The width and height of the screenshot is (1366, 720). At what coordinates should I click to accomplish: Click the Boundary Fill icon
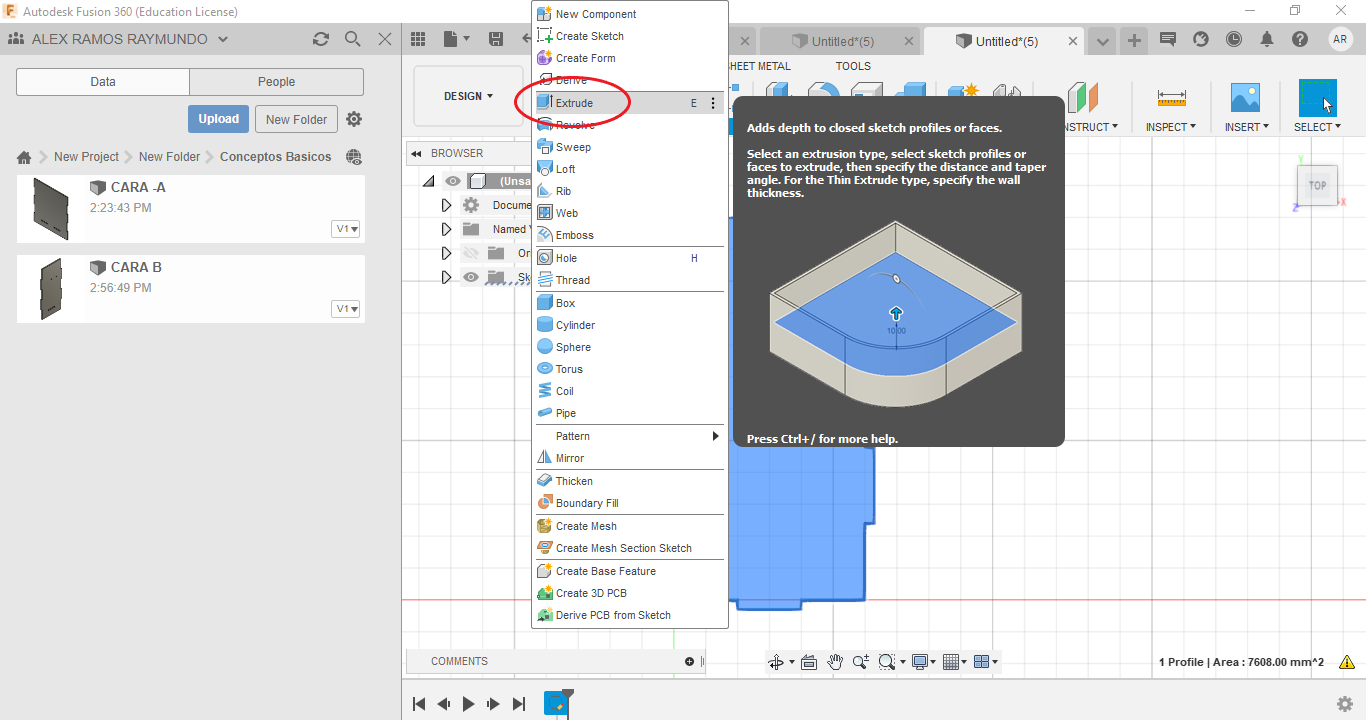point(545,503)
